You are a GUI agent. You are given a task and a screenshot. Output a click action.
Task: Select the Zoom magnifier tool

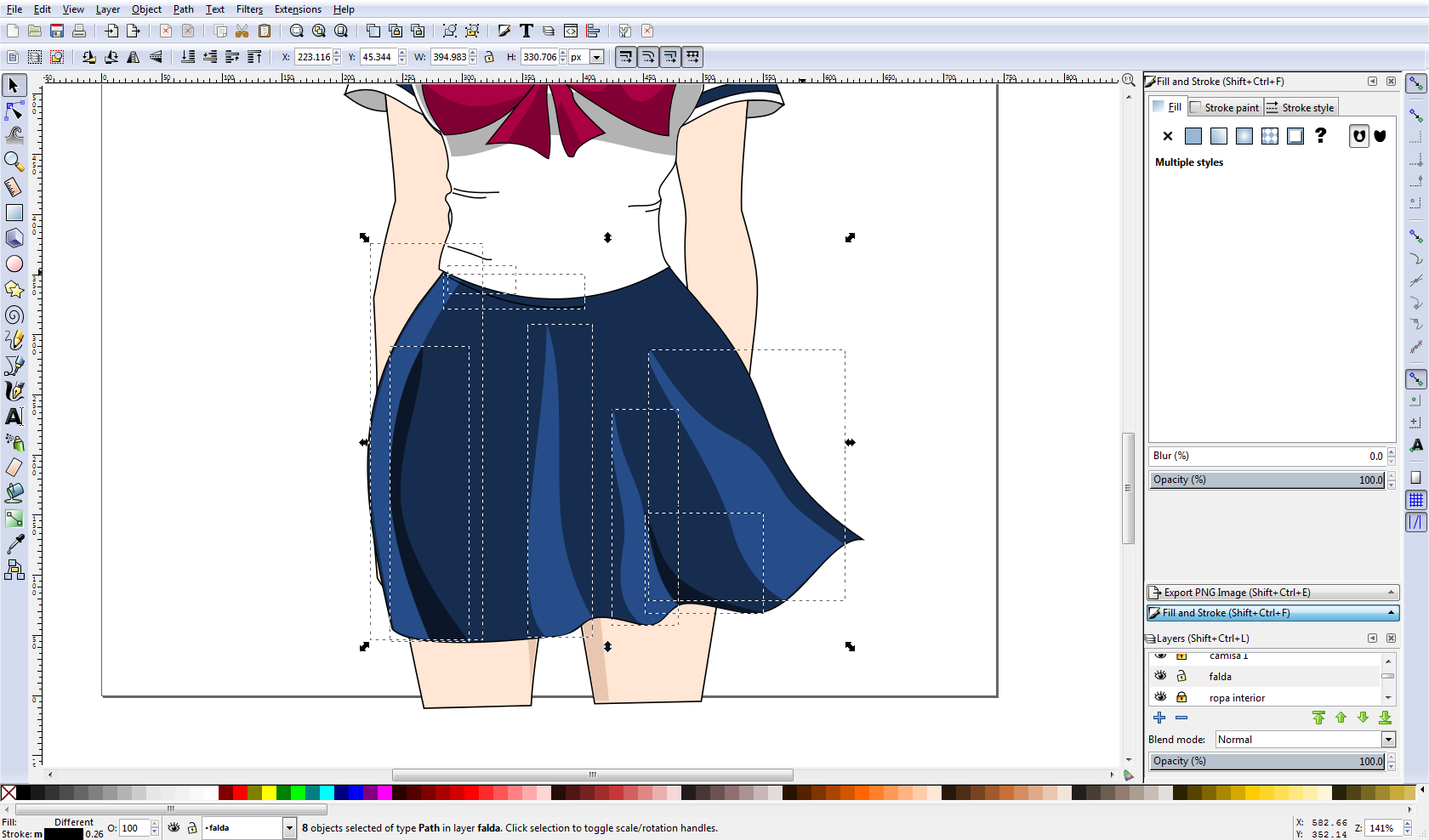click(x=14, y=161)
